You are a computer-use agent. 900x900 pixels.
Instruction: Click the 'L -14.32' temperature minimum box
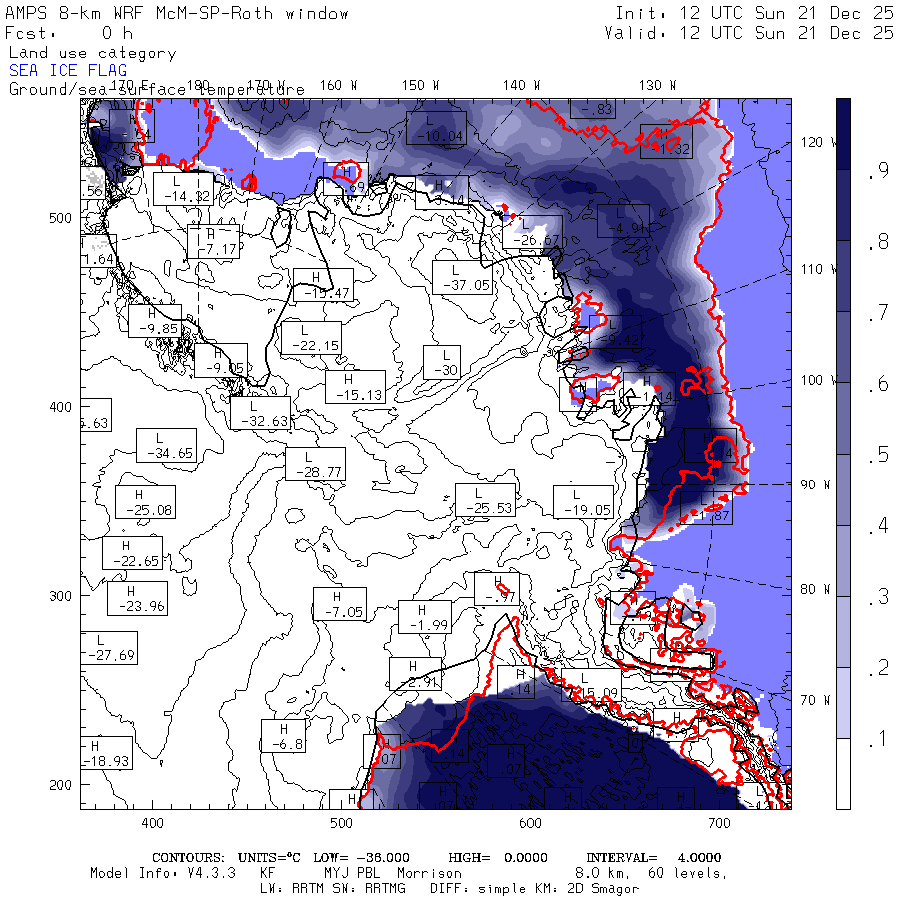click(183, 189)
